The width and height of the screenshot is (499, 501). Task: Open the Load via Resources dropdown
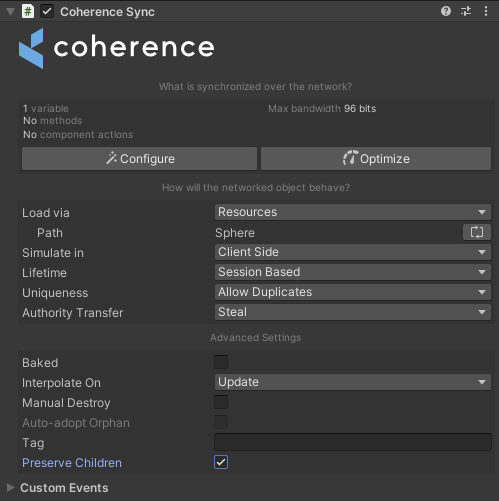(x=353, y=212)
